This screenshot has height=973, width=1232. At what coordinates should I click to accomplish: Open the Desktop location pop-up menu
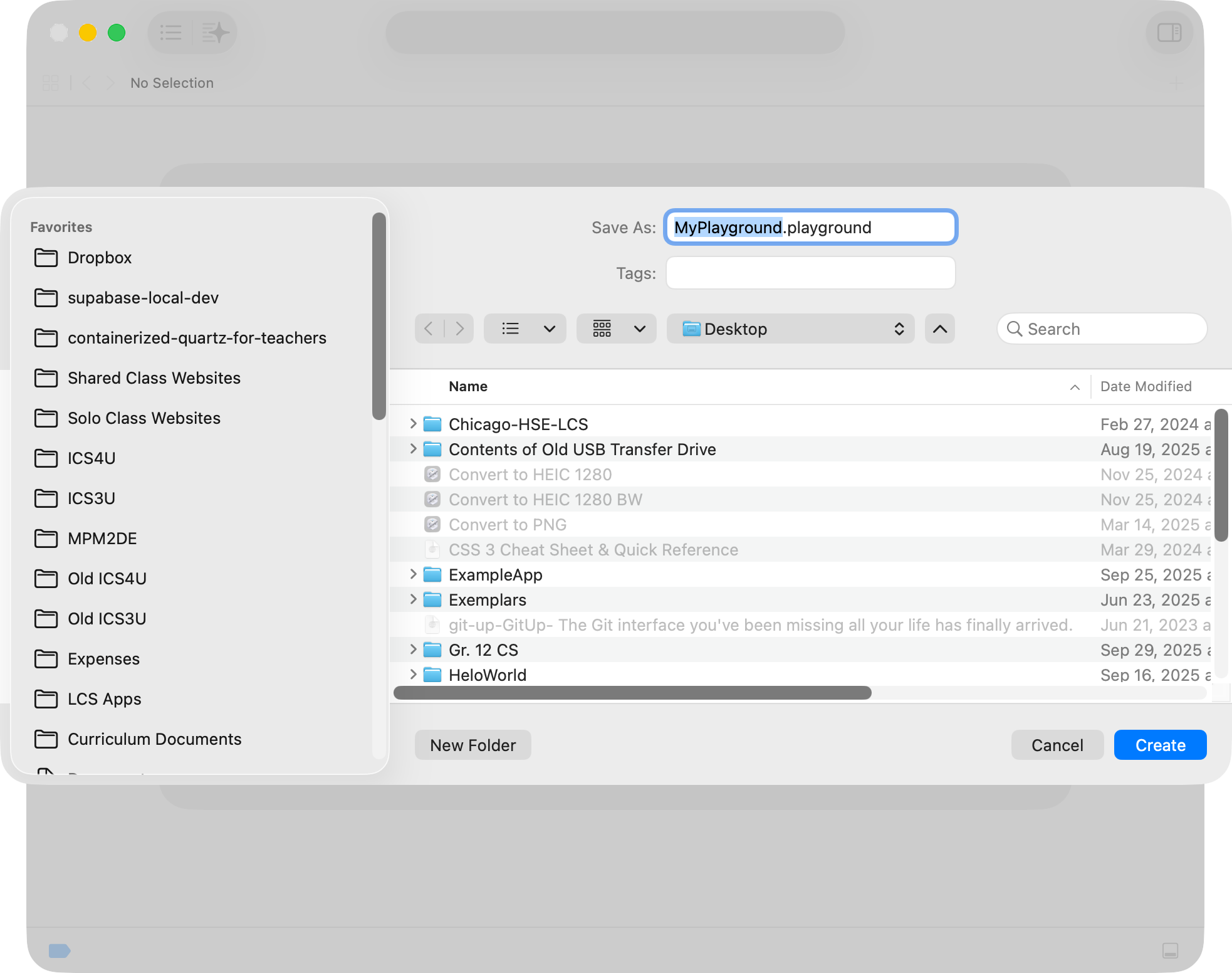coord(790,329)
